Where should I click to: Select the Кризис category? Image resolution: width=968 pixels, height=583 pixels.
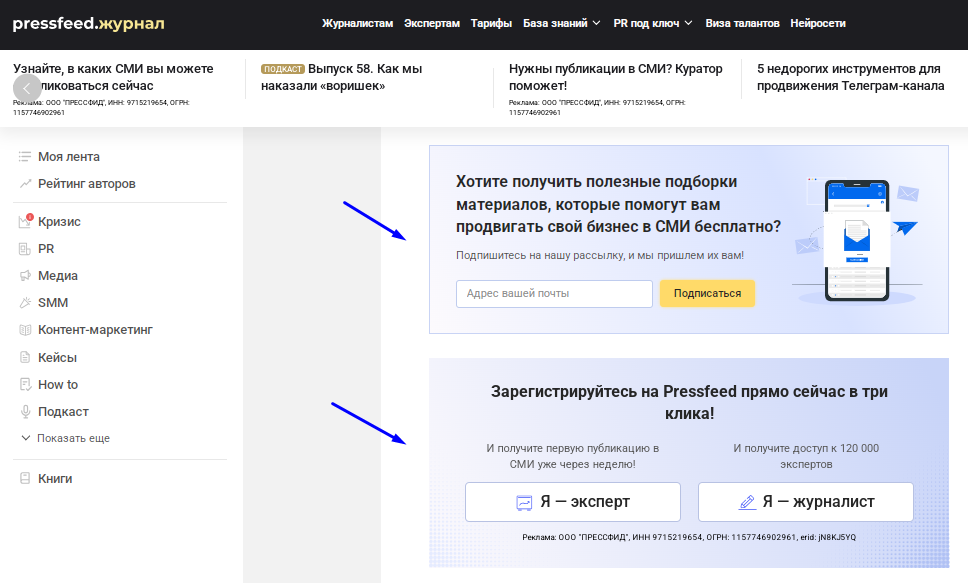click(x=59, y=222)
